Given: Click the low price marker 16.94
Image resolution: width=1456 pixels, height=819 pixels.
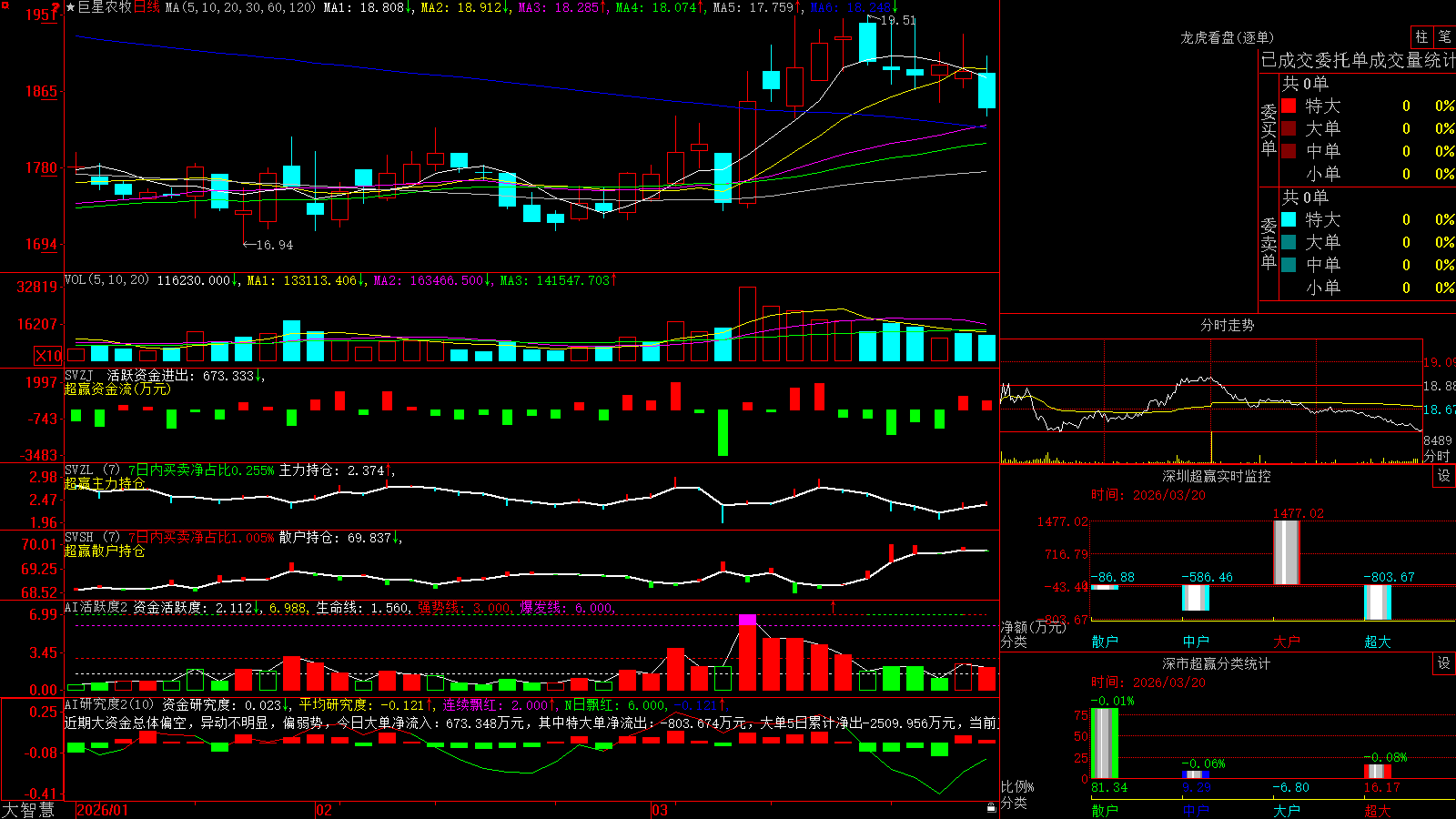Looking at the screenshot, I should (x=275, y=245).
